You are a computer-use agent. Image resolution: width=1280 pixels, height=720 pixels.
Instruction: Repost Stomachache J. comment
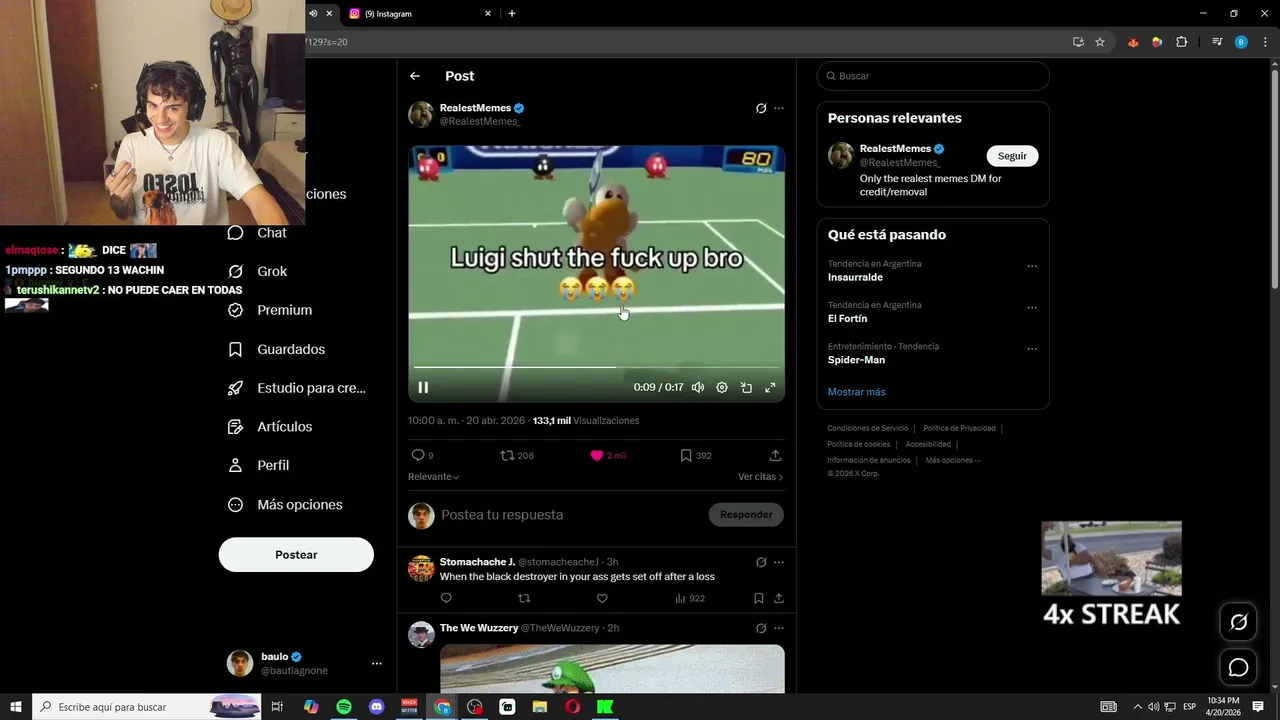tap(524, 598)
